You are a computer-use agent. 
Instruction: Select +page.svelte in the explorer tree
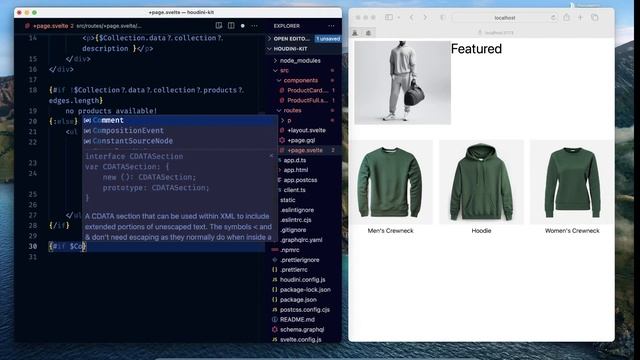coord(306,150)
